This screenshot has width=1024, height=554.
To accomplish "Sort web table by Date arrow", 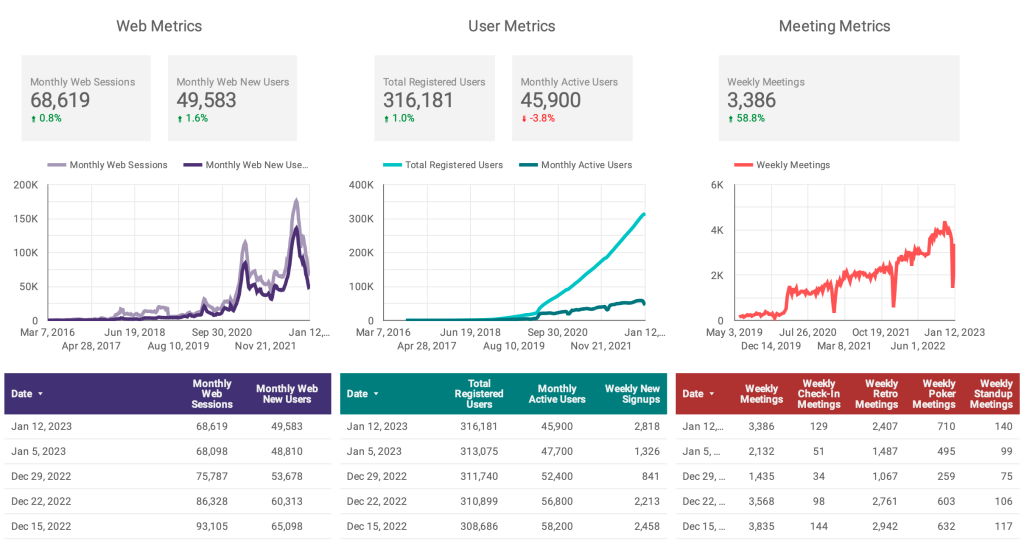I will (40, 394).
